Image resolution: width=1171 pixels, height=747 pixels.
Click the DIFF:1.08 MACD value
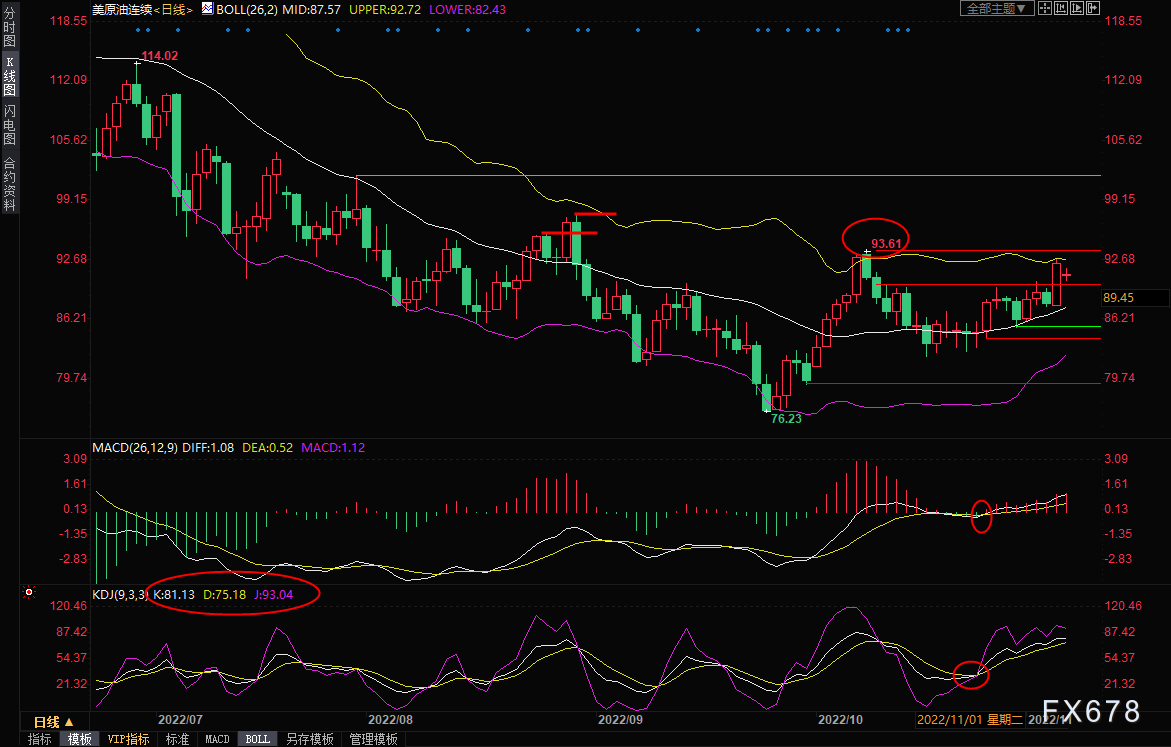(208, 447)
